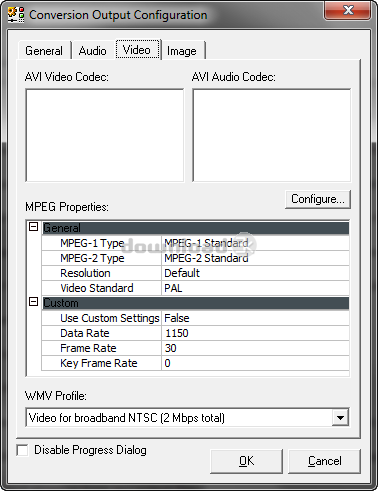Open the WMV Profile dropdown arrow
The width and height of the screenshot is (378, 491).
[340, 417]
